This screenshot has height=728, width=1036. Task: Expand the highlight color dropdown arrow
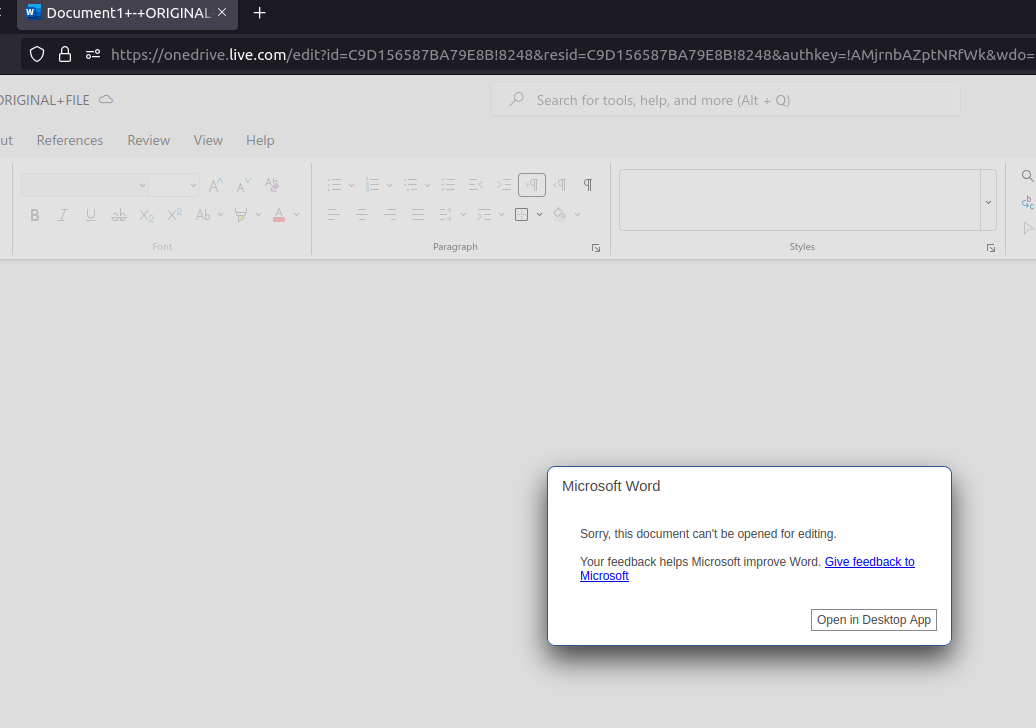pyautogui.click(x=258, y=215)
